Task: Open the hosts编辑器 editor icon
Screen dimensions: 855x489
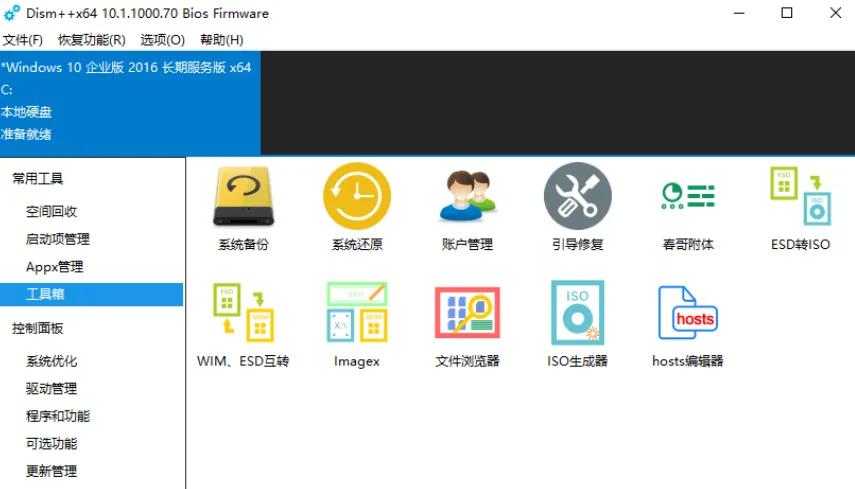Action: coord(688,313)
